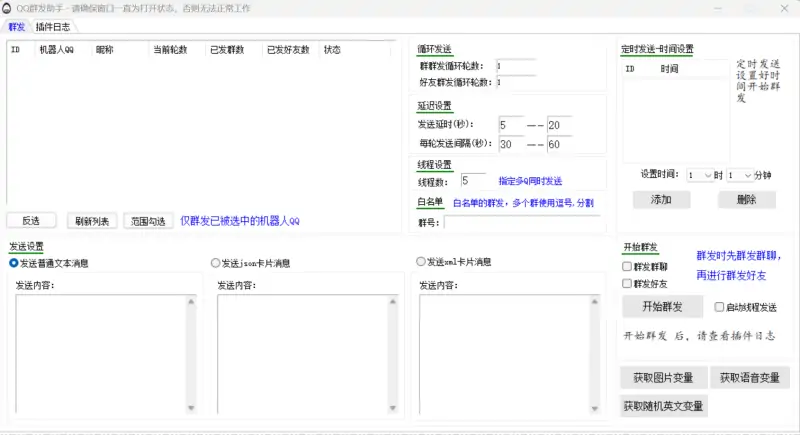Expand the minutes dropdown before 分钟
The width and height of the screenshot is (800, 435).
coord(745,175)
